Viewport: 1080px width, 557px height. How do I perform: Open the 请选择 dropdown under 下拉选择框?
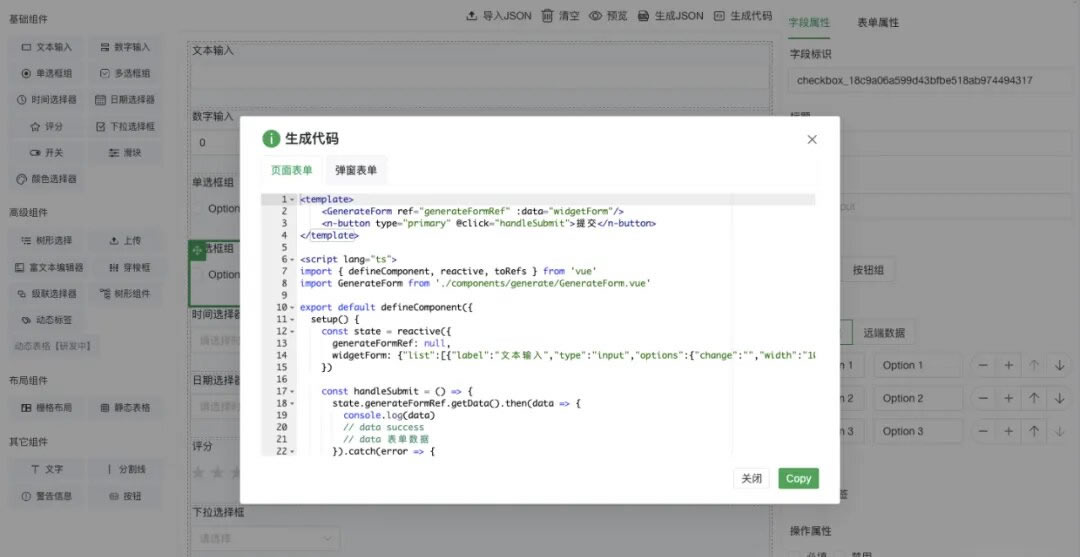pyautogui.click(x=266, y=538)
